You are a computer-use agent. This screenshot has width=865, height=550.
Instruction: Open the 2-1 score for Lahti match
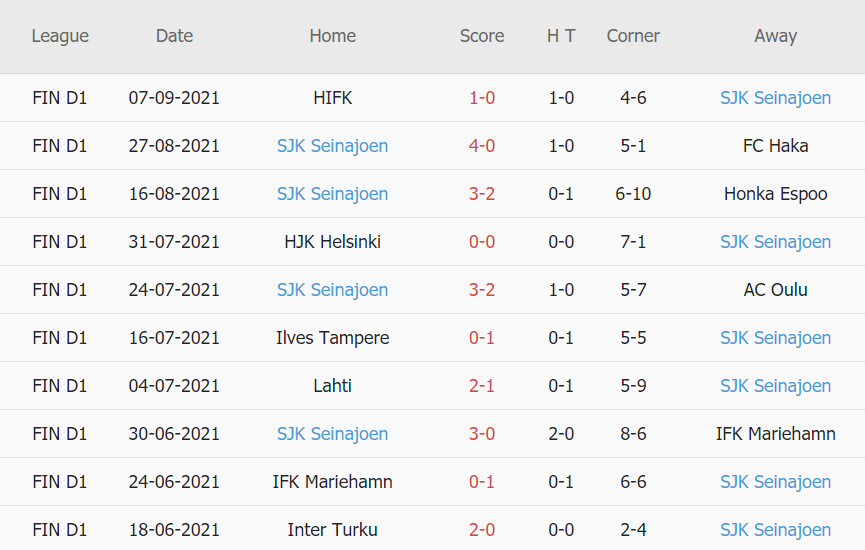(x=482, y=386)
